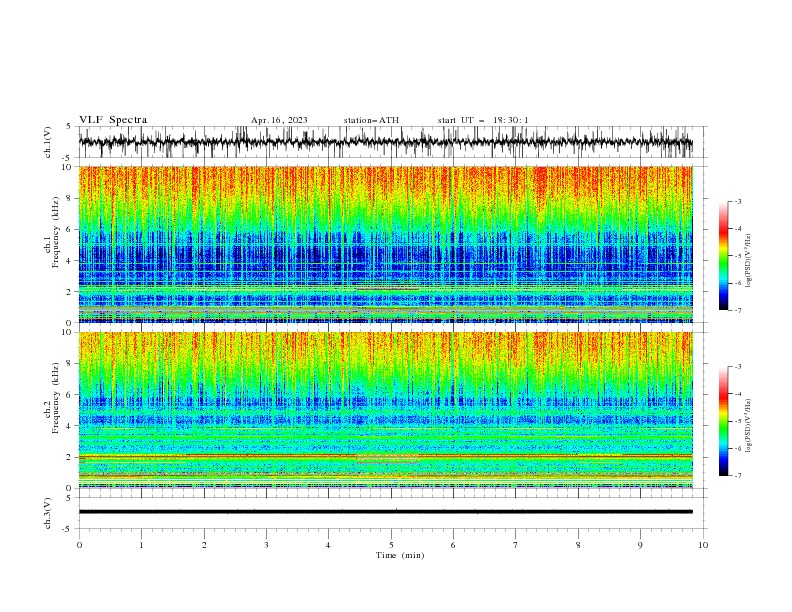
Task: Click the "VLF Spectra" plot title
Action: click(x=113, y=120)
